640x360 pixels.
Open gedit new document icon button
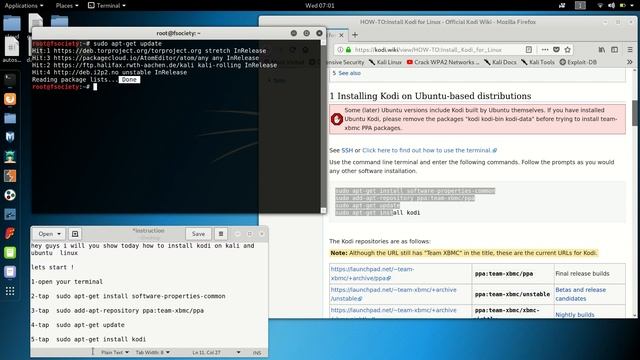(x=75, y=234)
